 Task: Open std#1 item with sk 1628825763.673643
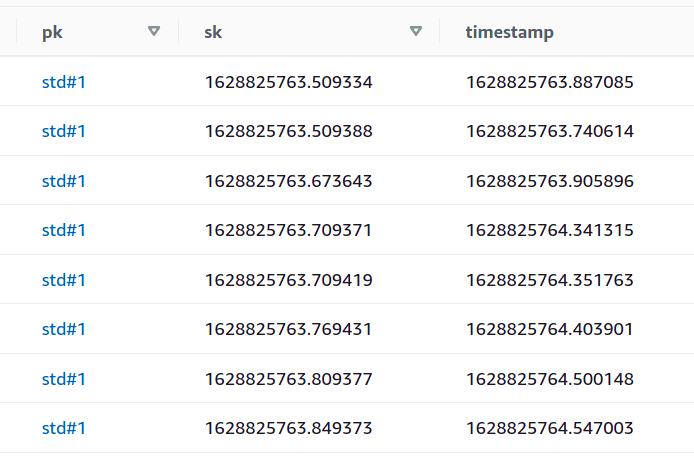64,181
